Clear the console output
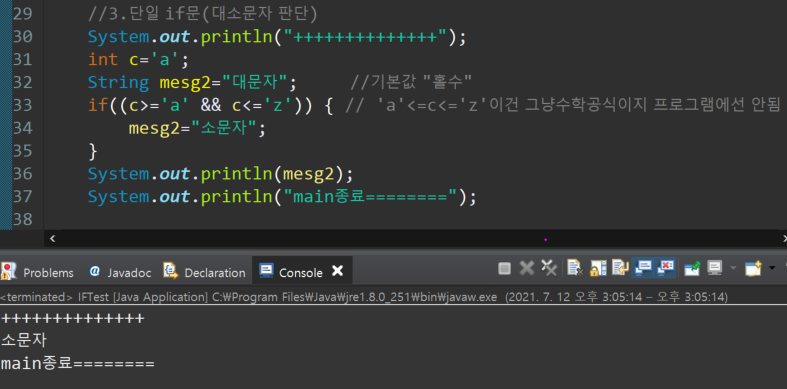Screen dimensions: 787x389 (575, 269)
